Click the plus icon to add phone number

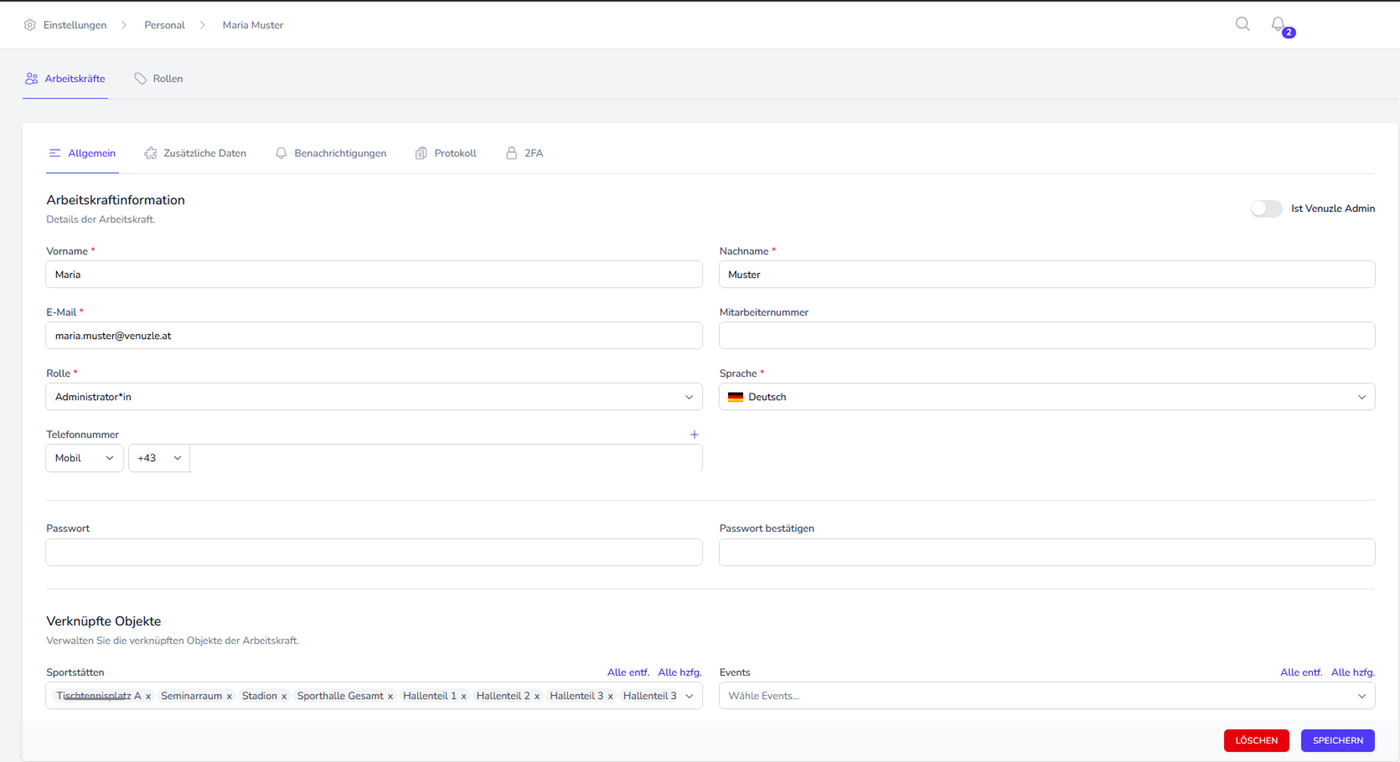694,434
